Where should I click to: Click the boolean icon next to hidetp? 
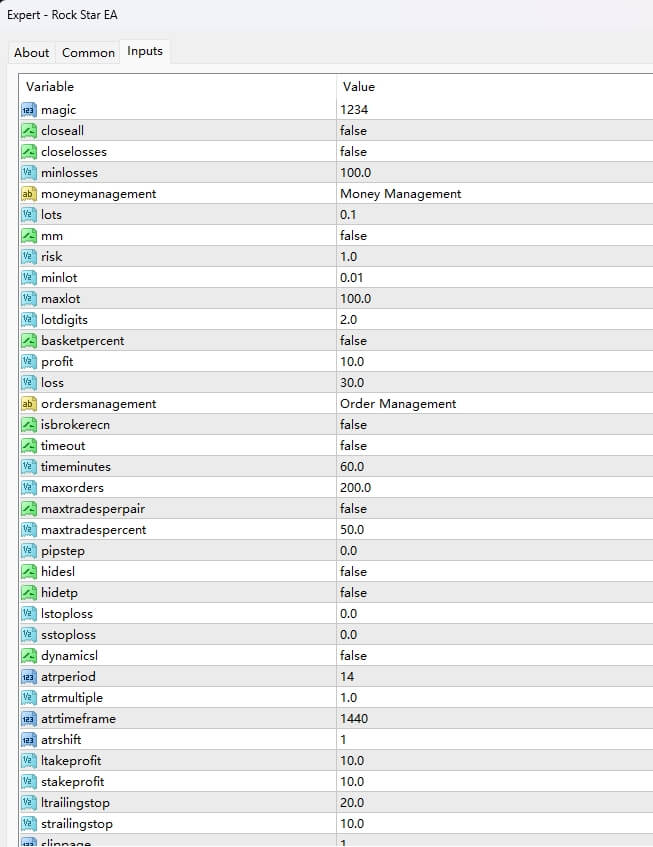click(x=29, y=593)
